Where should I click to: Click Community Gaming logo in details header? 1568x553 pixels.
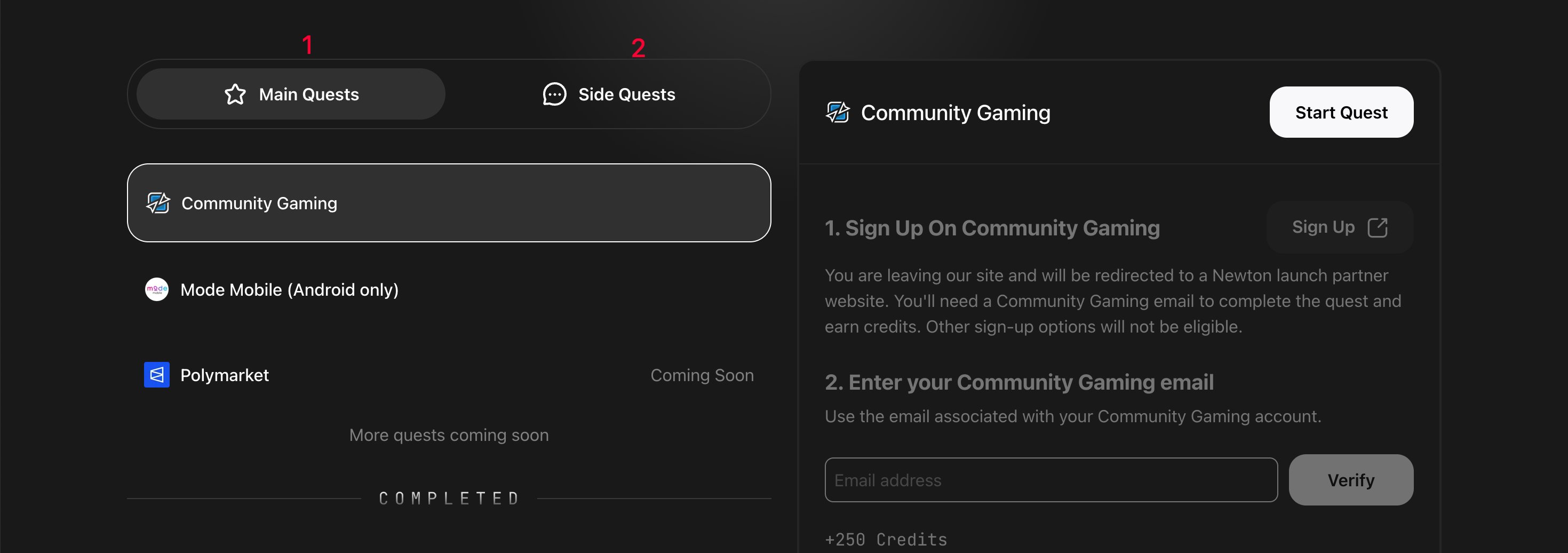[x=838, y=112]
